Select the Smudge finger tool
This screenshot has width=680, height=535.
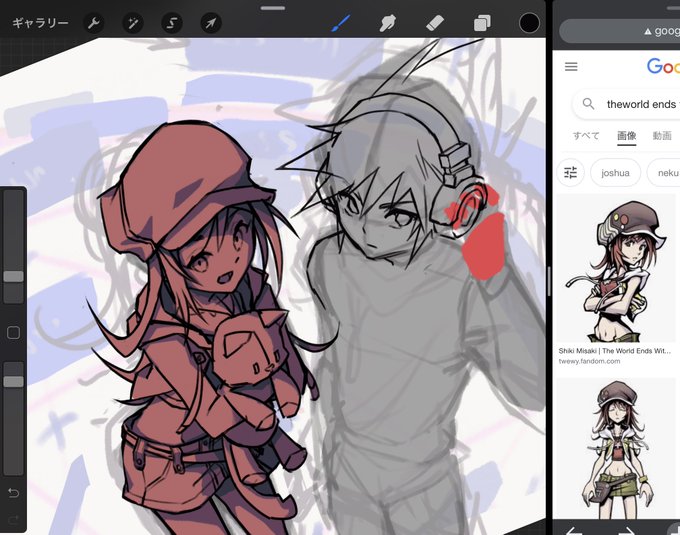pos(387,23)
